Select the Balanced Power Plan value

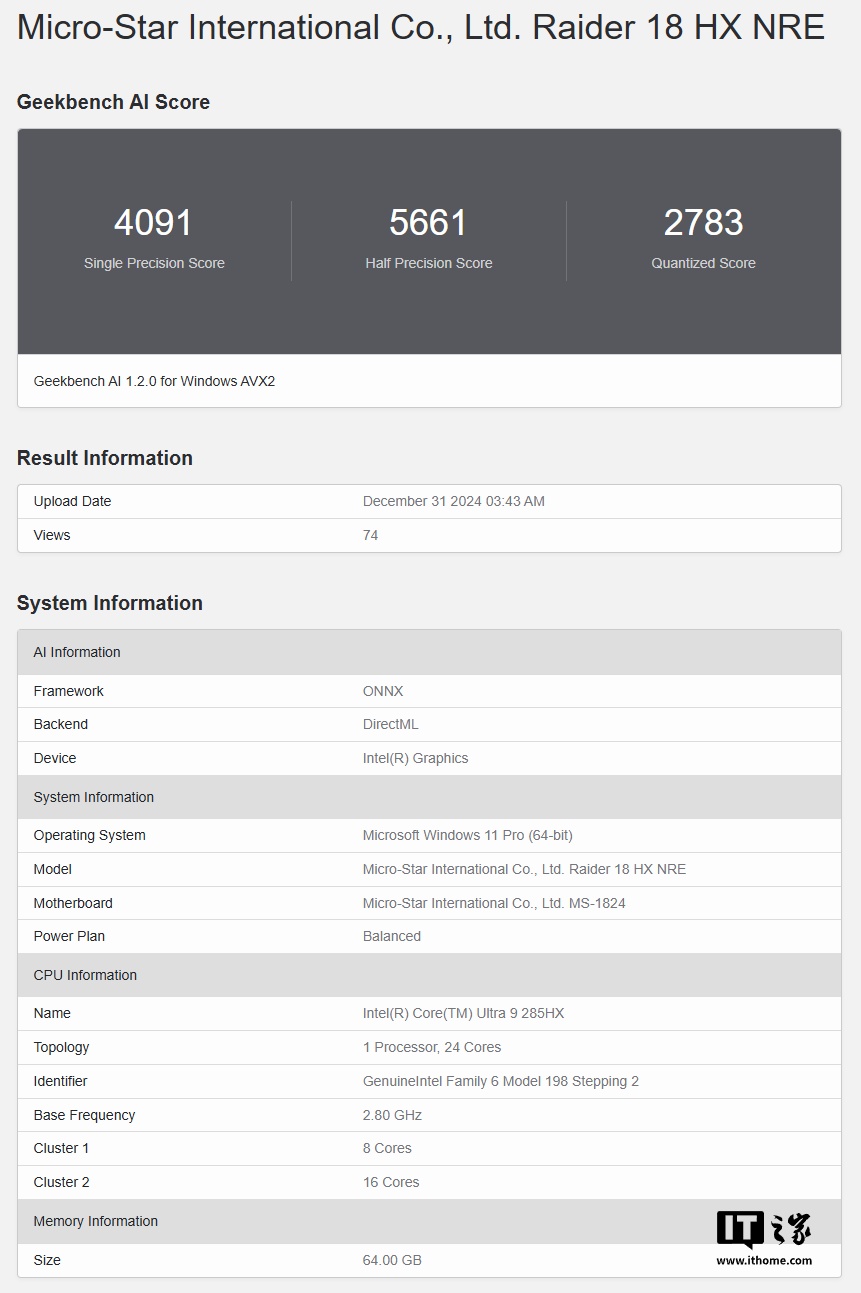click(x=392, y=936)
